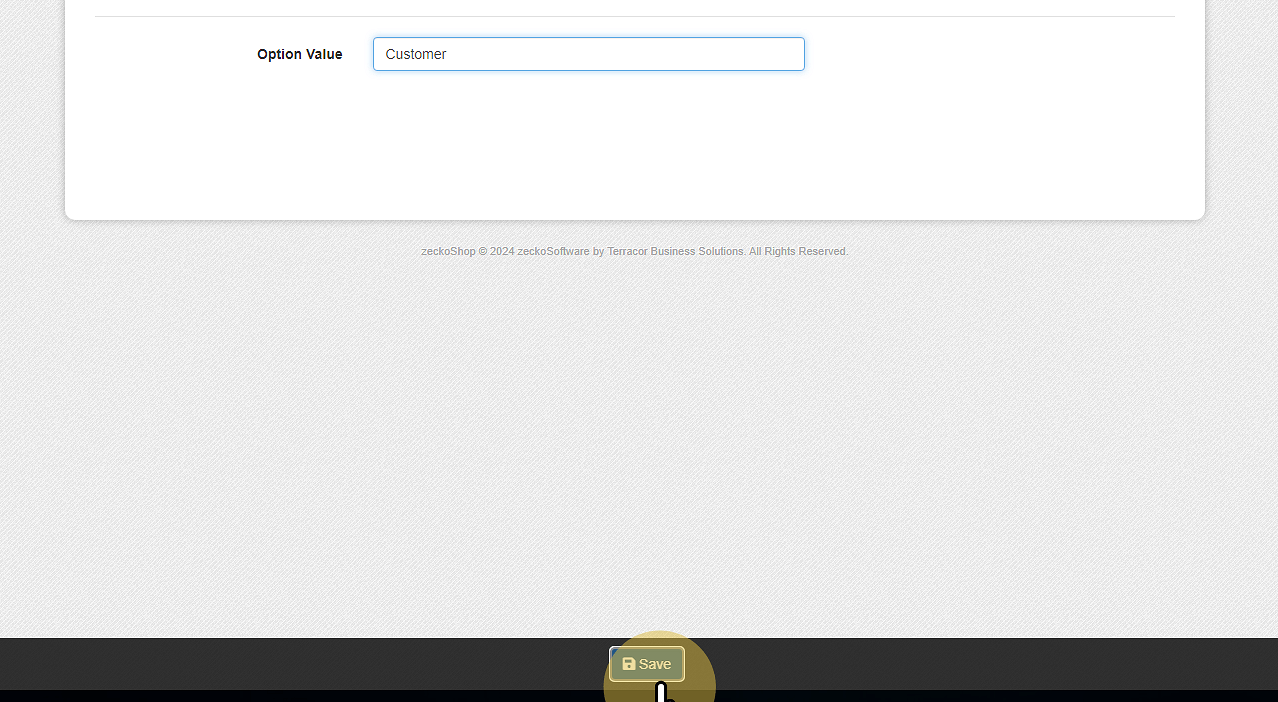Click the zeckoShop copyright footer text

tap(635, 251)
